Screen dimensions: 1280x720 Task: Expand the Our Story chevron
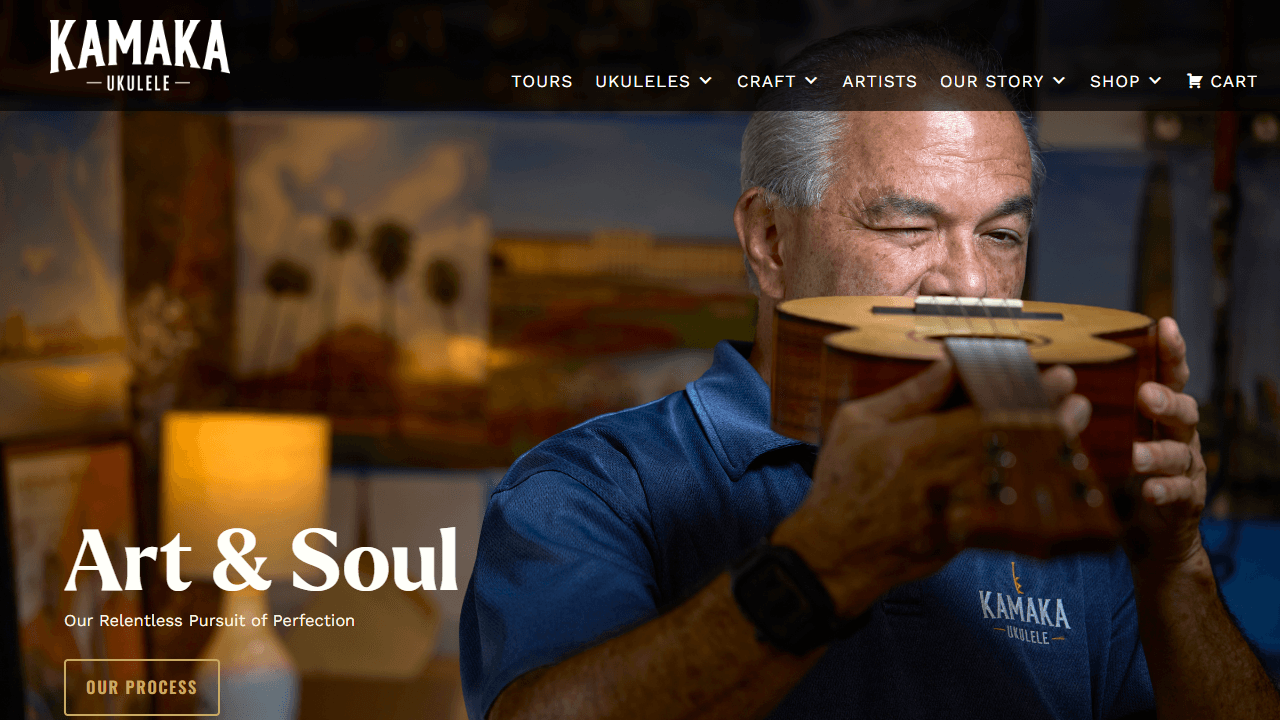(x=1059, y=81)
